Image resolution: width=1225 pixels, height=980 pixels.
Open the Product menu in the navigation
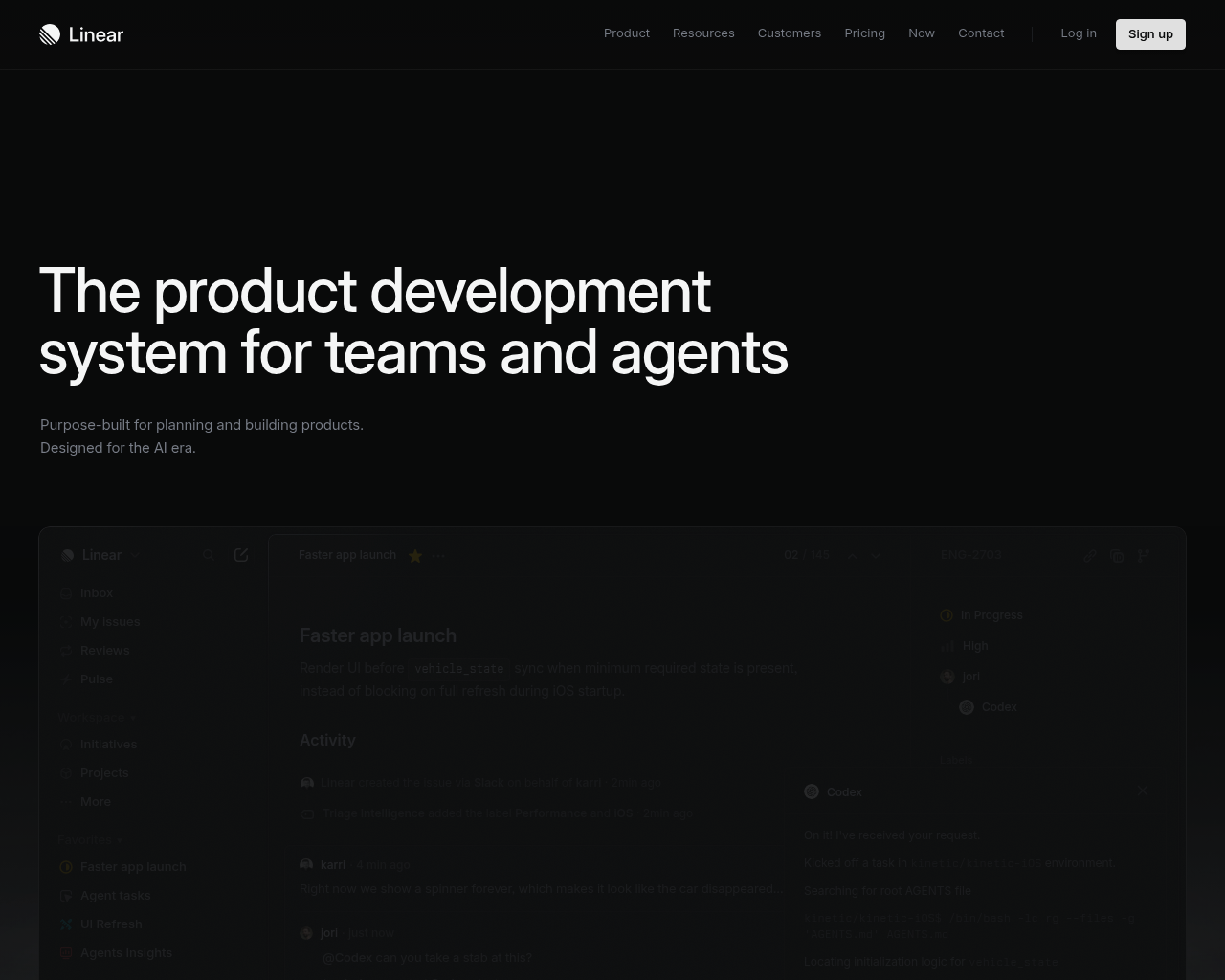[626, 33]
